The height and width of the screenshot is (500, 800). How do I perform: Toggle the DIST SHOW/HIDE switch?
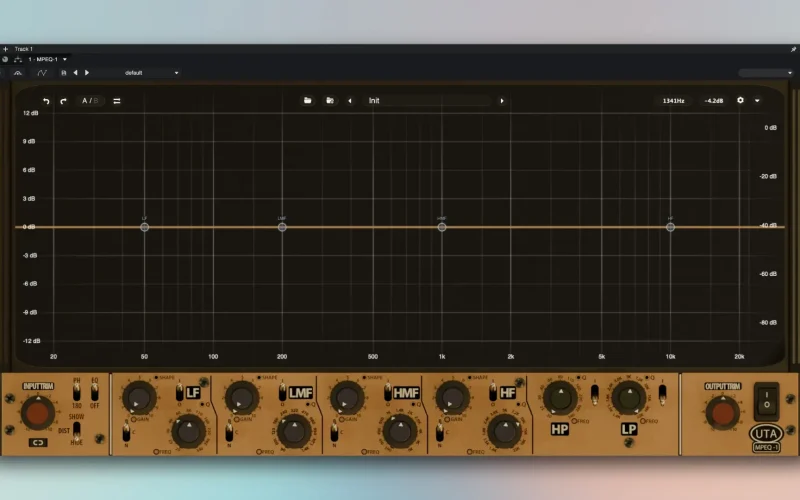tap(77, 430)
